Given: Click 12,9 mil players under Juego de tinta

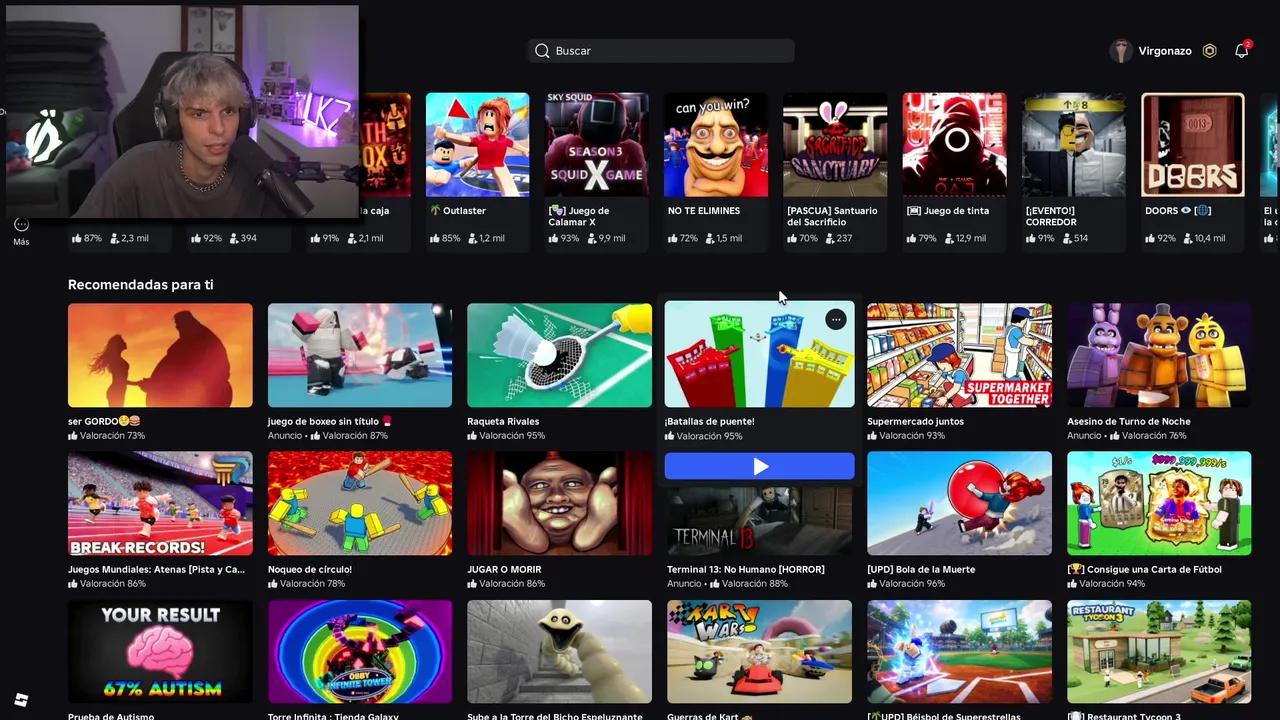Looking at the screenshot, I should tap(959, 239).
